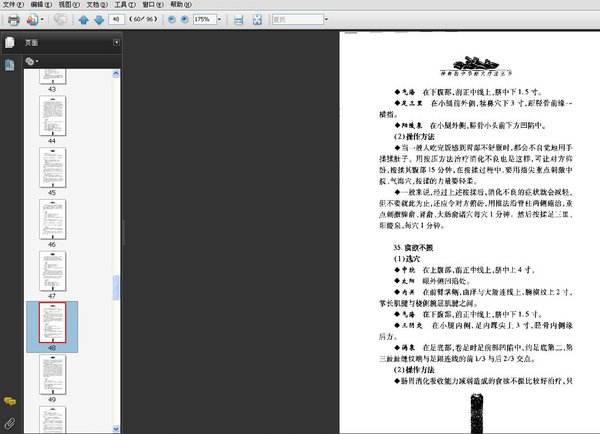Image resolution: width=600 pixels, height=434 pixels.
Task: Click the navigation pane divider collapse handle
Action: coord(123,232)
